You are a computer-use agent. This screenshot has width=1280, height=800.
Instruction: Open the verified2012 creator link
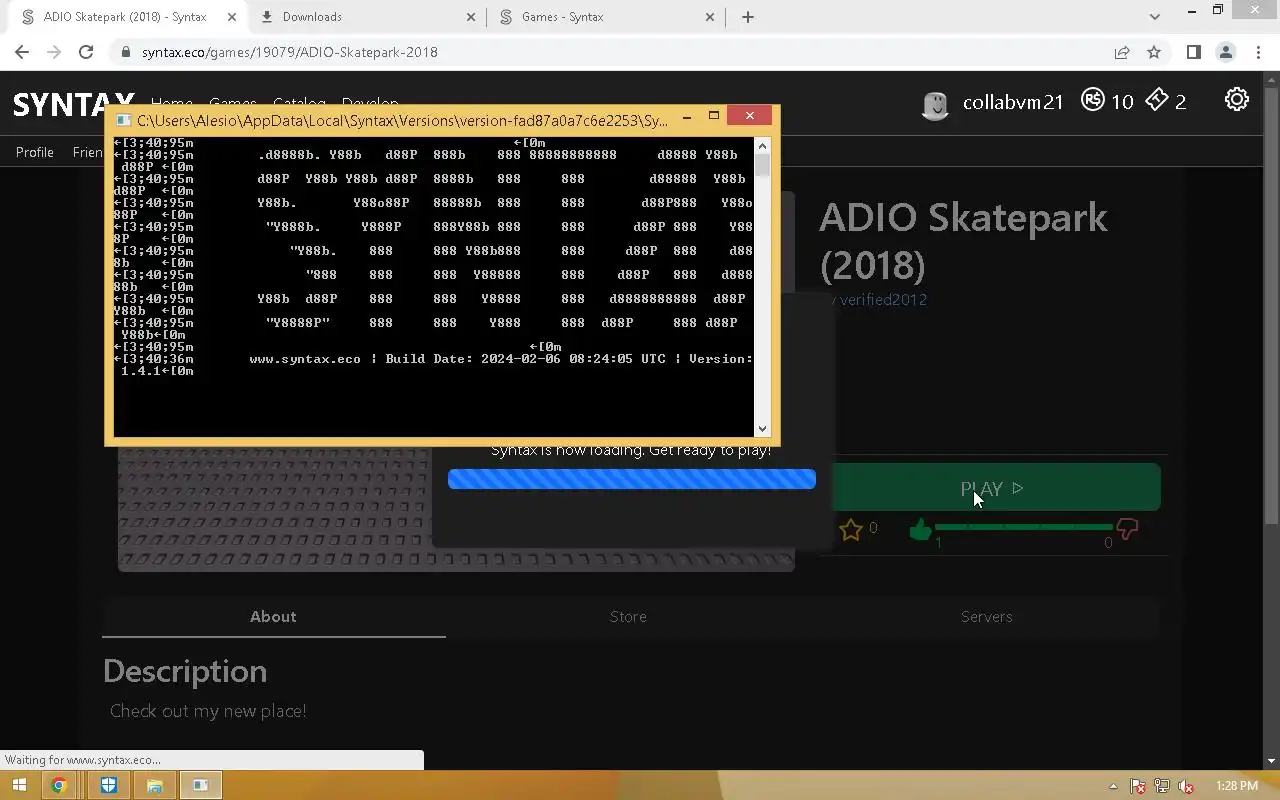coord(883,299)
